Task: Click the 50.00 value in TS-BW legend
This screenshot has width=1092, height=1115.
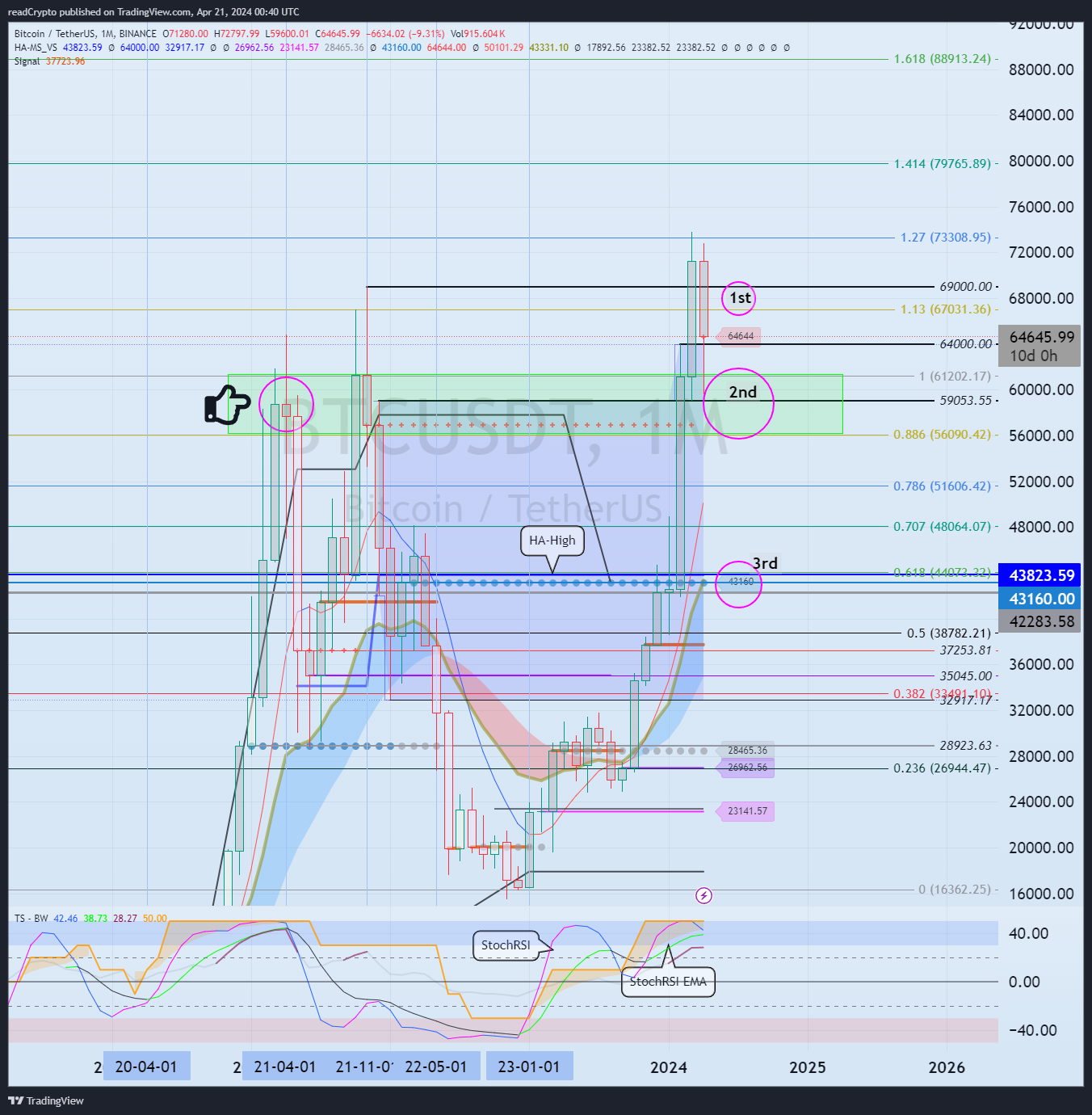Action: [x=155, y=919]
